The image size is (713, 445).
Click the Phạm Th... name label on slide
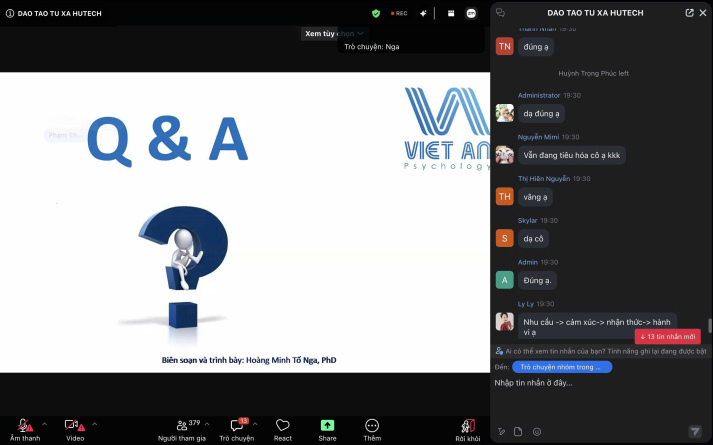point(64,135)
